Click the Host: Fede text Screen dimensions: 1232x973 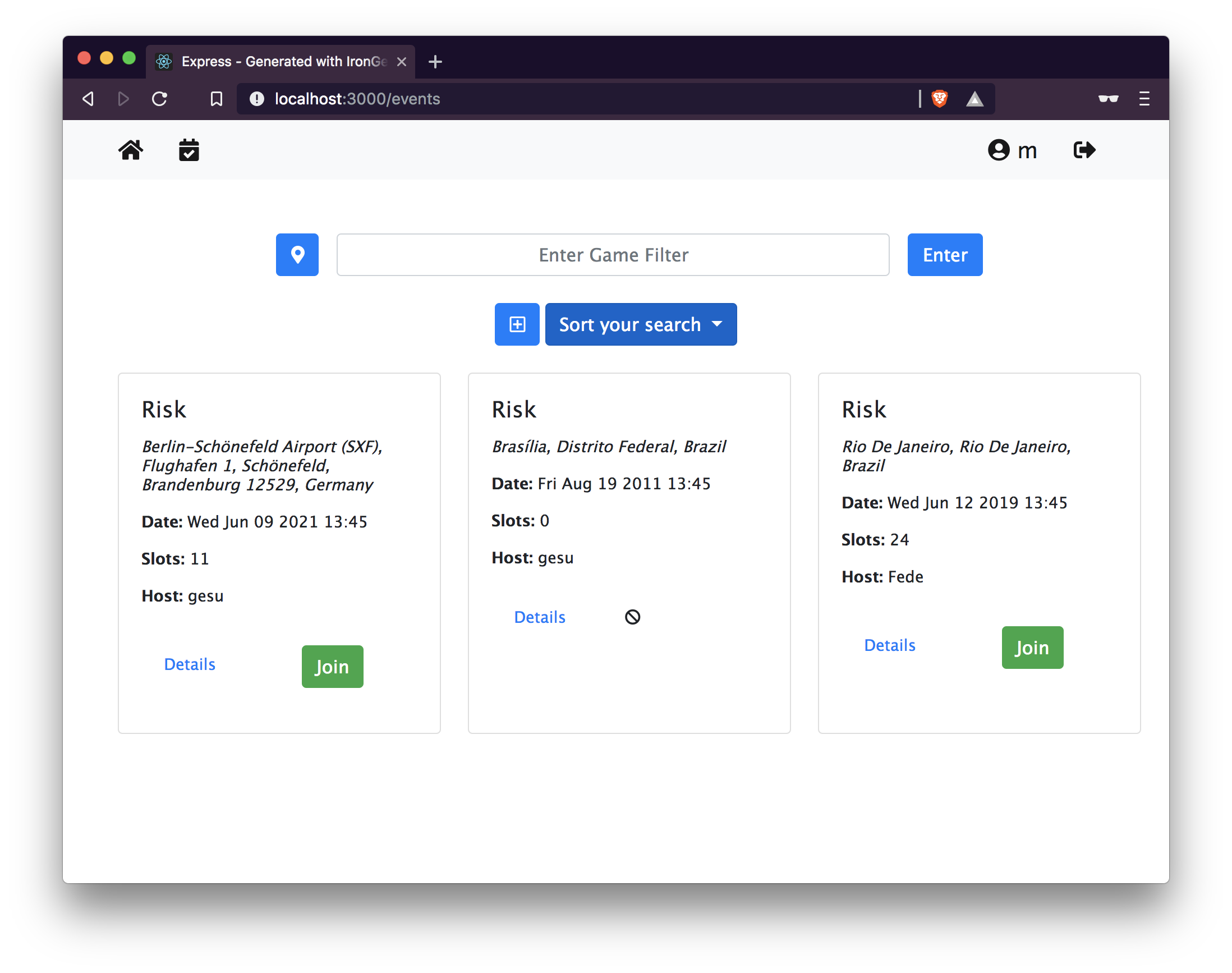[x=883, y=577]
